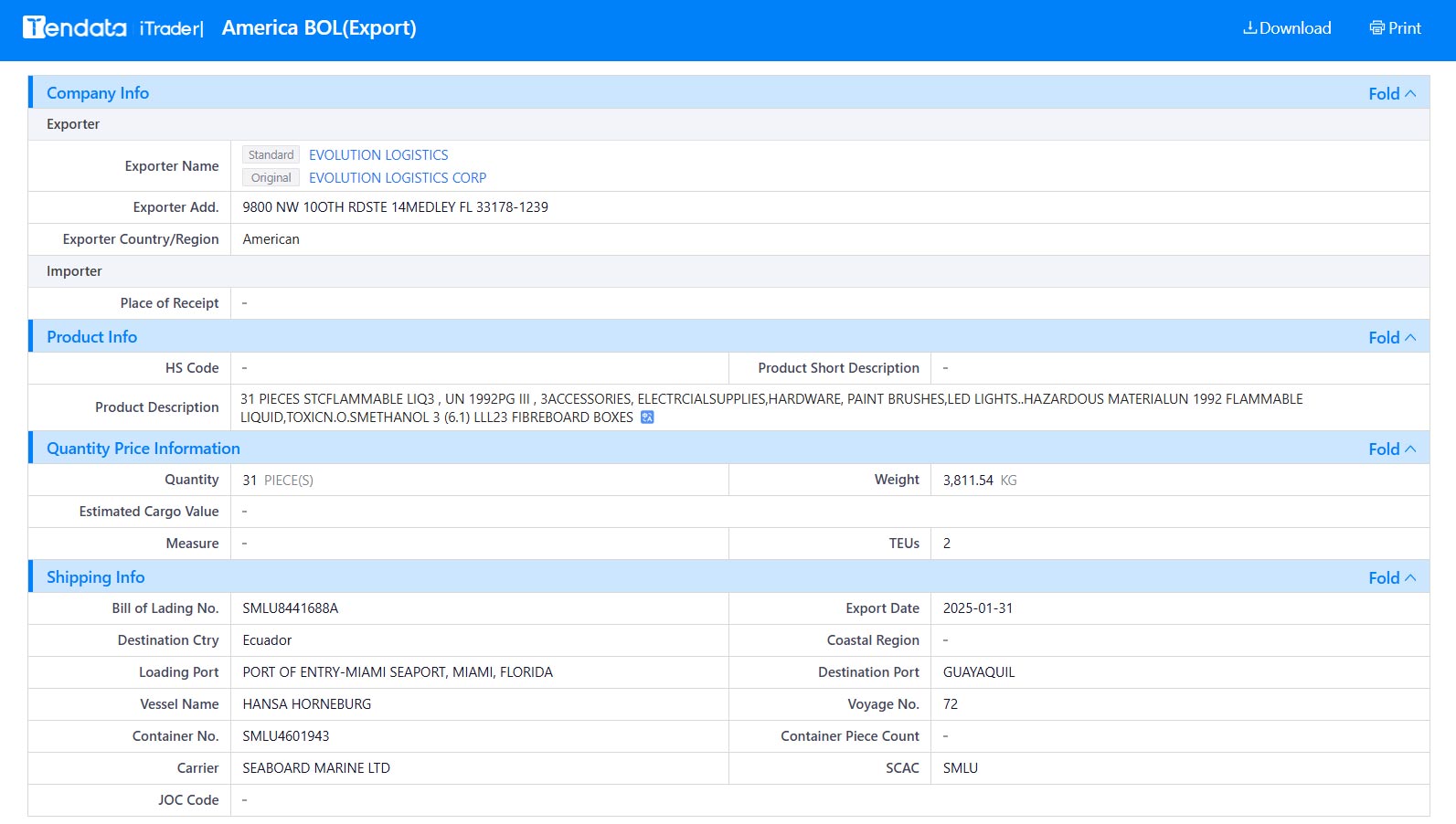Click the Tendata logo
Viewport: 1456px width, 824px height.
75,27
